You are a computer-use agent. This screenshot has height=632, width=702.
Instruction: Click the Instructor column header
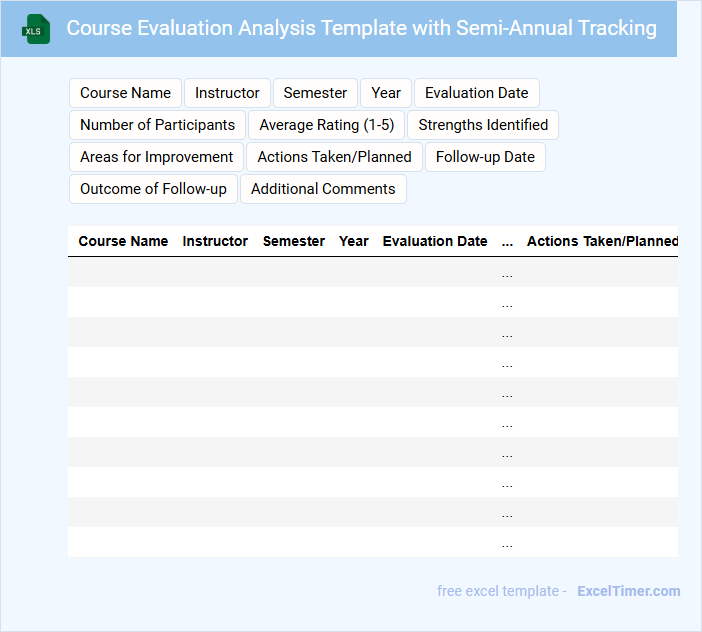click(215, 241)
